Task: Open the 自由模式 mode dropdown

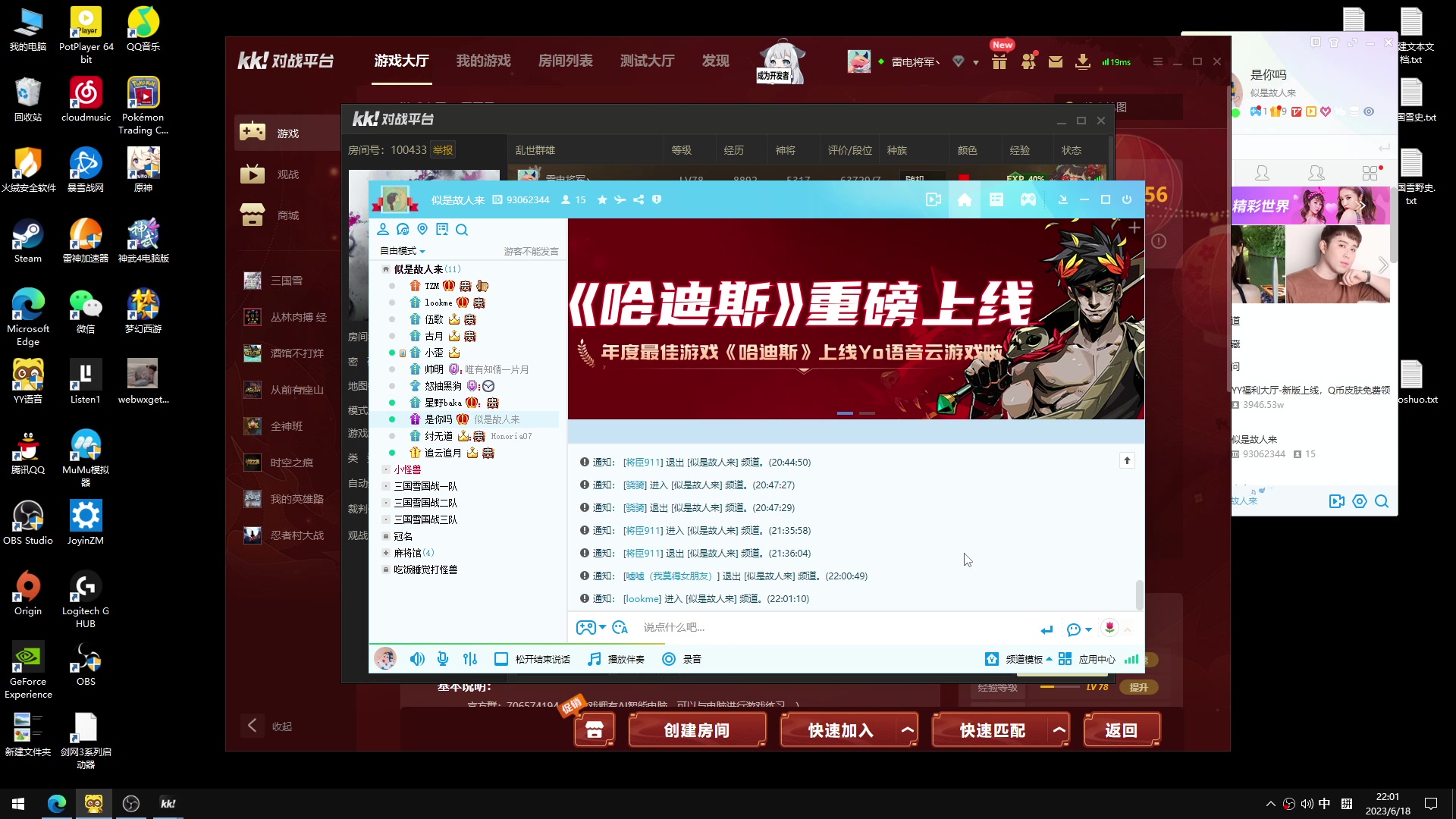Action: pyautogui.click(x=403, y=251)
